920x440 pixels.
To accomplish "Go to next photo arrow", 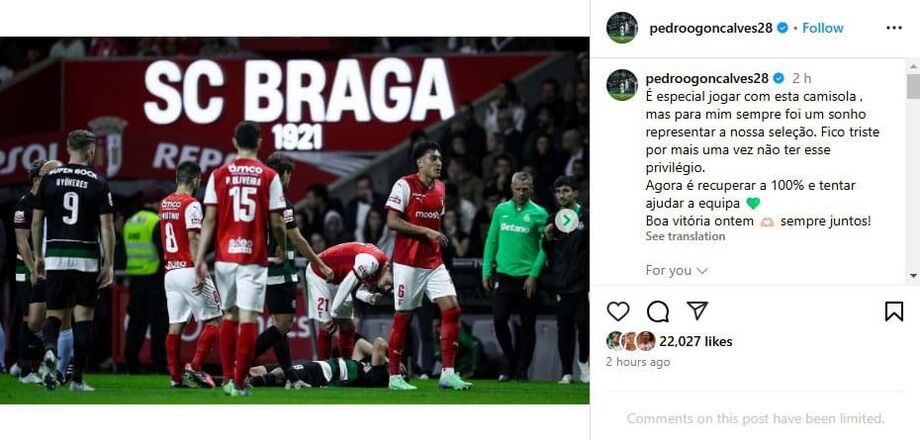I will click(566, 221).
